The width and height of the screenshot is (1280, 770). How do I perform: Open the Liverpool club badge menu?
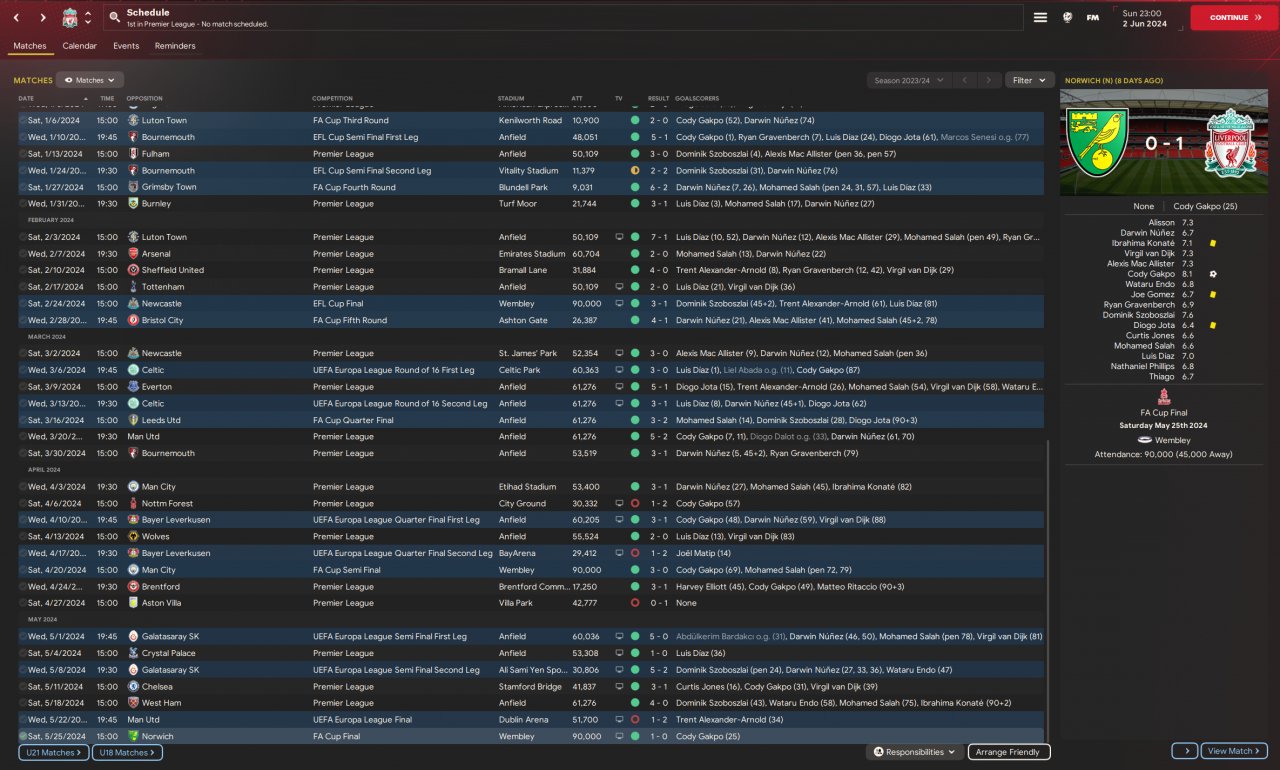pyautogui.click(x=69, y=18)
